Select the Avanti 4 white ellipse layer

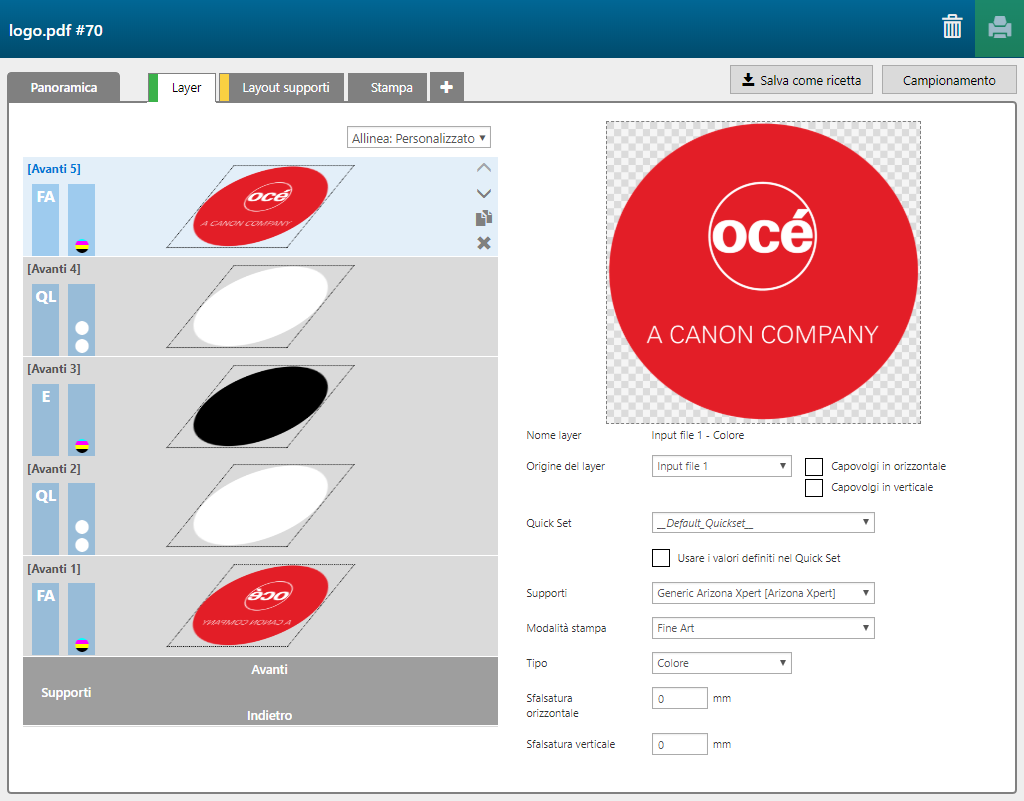(x=261, y=306)
